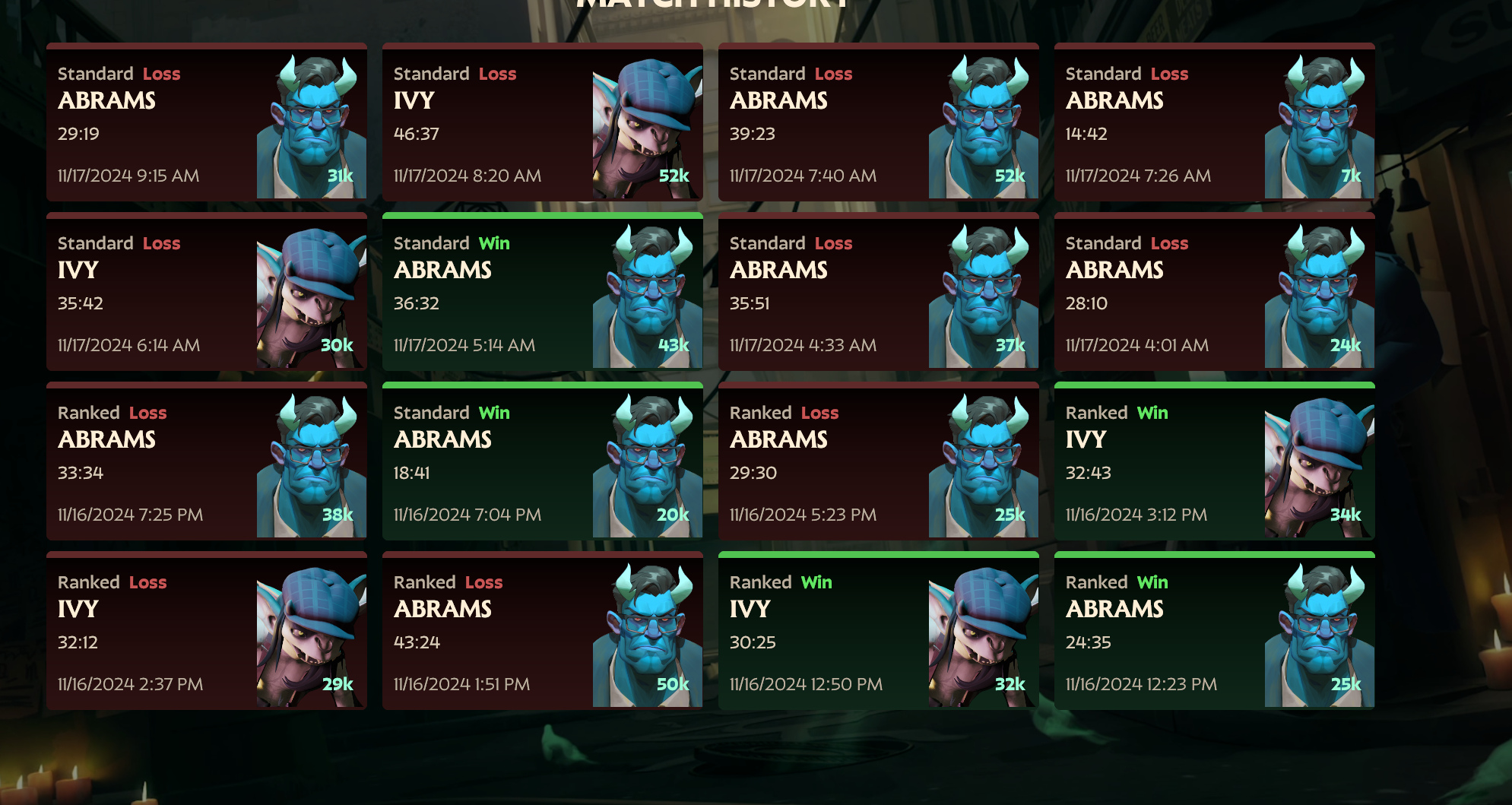
Task: Click Ivy portrait on ranked win 3:12 PM
Action: [1320, 465]
